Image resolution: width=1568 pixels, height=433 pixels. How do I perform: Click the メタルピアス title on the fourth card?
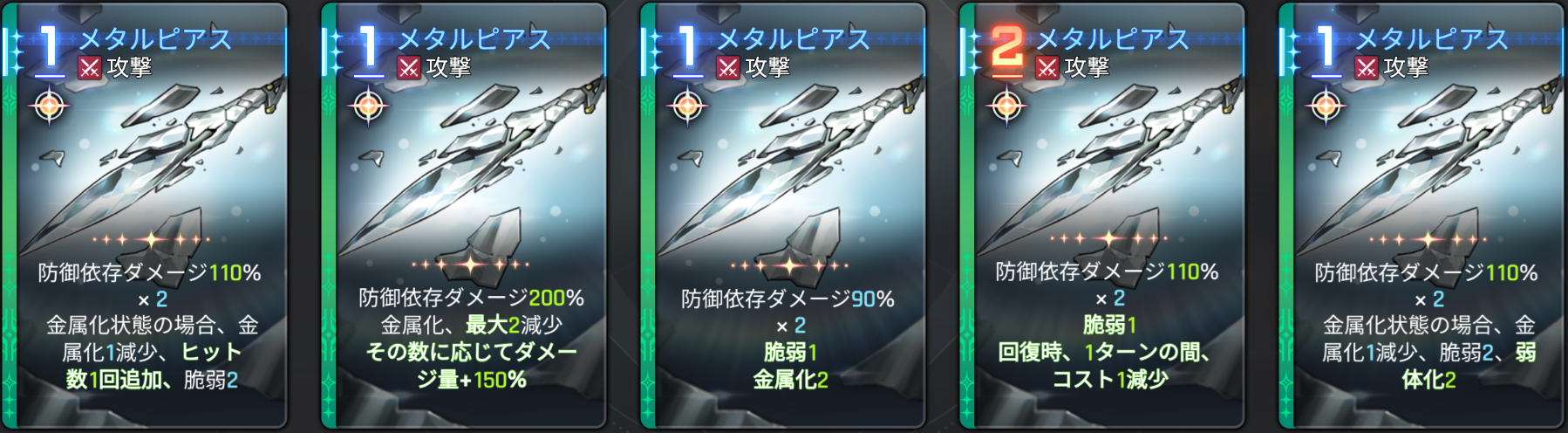(x=1113, y=39)
